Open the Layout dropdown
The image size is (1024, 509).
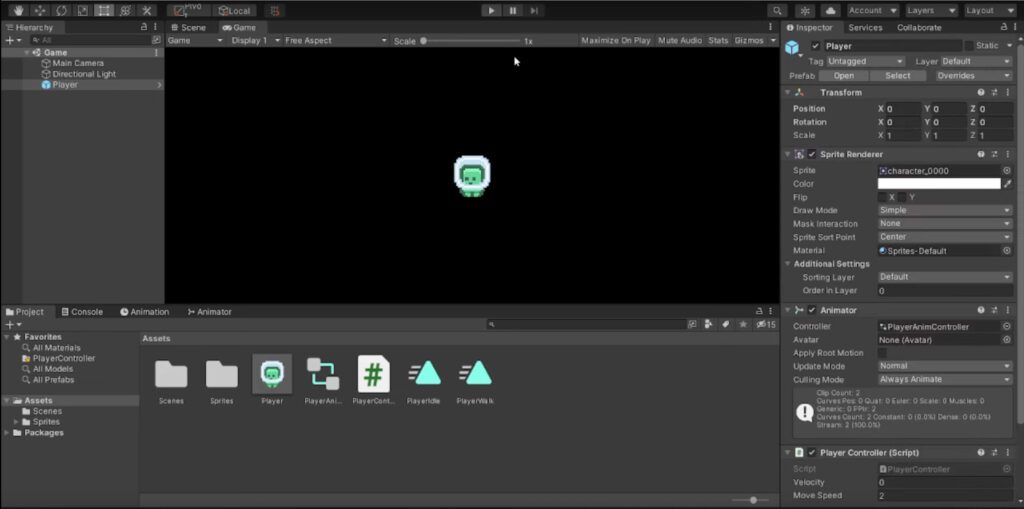click(989, 10)
